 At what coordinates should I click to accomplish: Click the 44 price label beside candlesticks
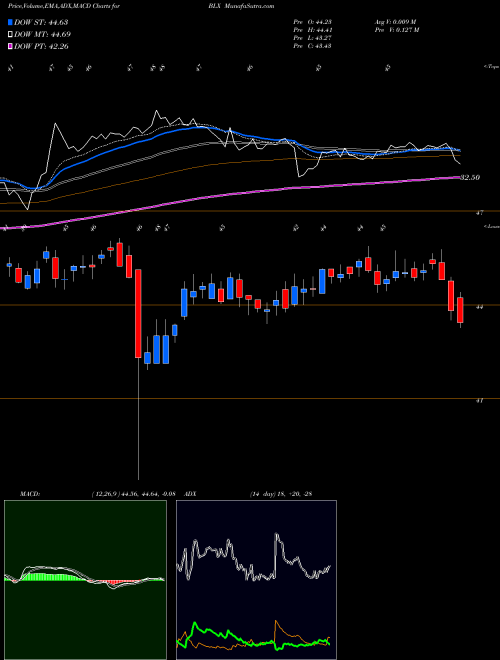(479, 307)
